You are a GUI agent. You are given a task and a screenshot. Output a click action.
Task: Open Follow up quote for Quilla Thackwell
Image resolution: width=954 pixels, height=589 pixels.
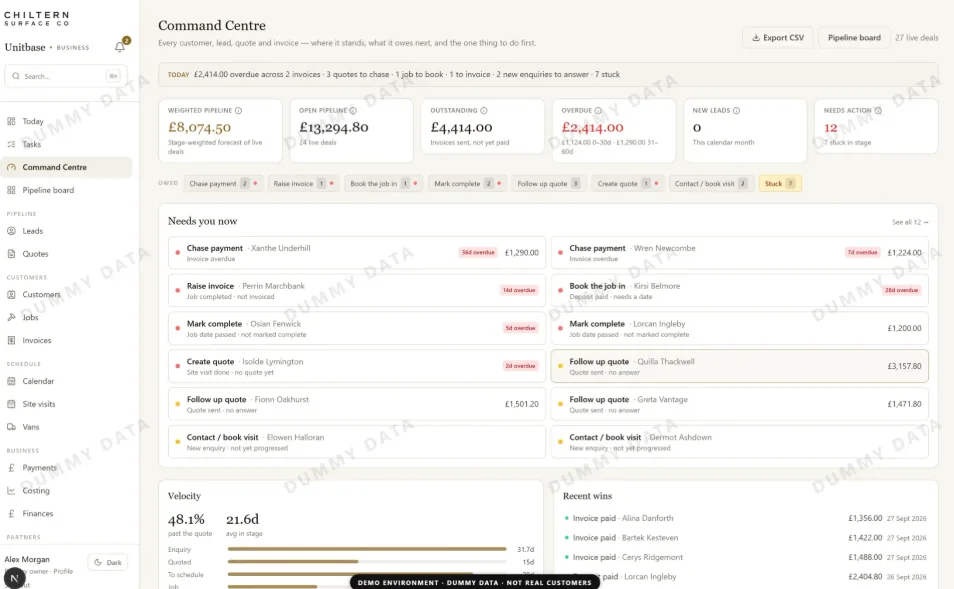pos(739,366)
